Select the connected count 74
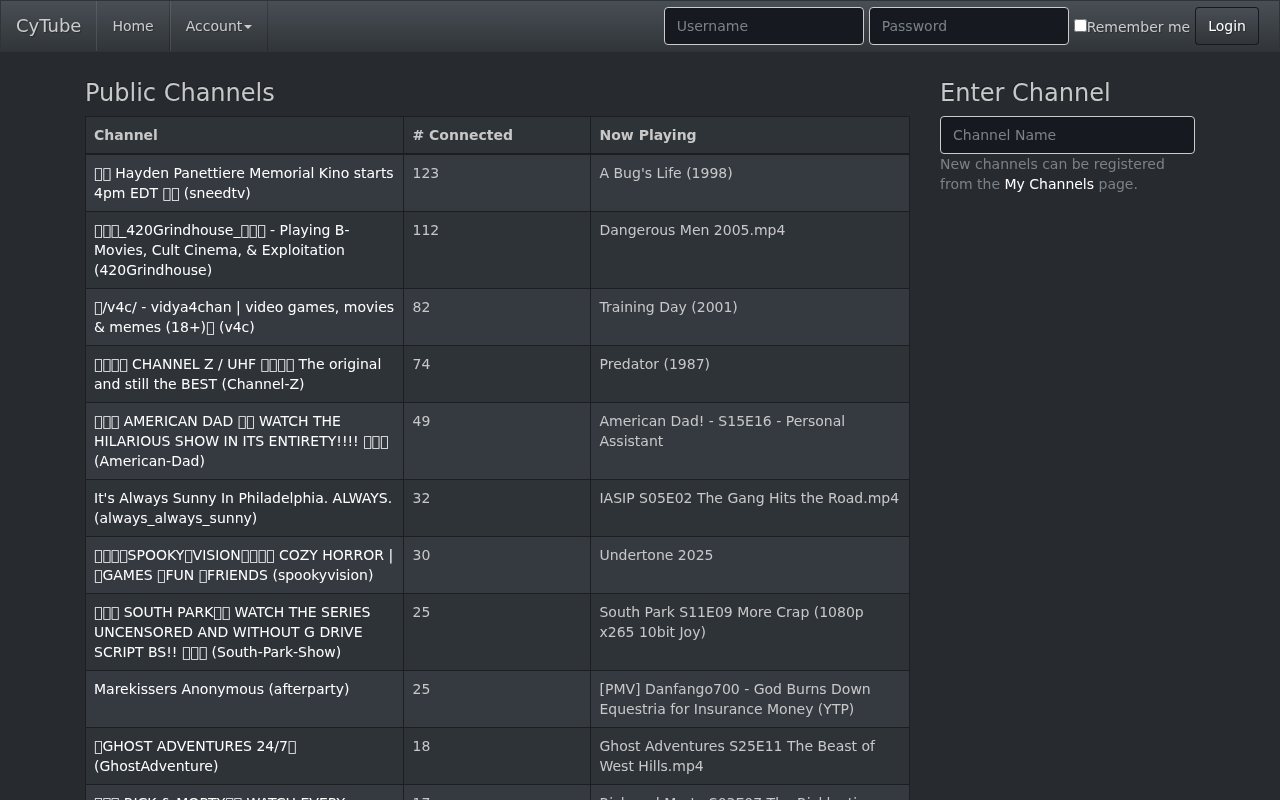 pos(421,364)
